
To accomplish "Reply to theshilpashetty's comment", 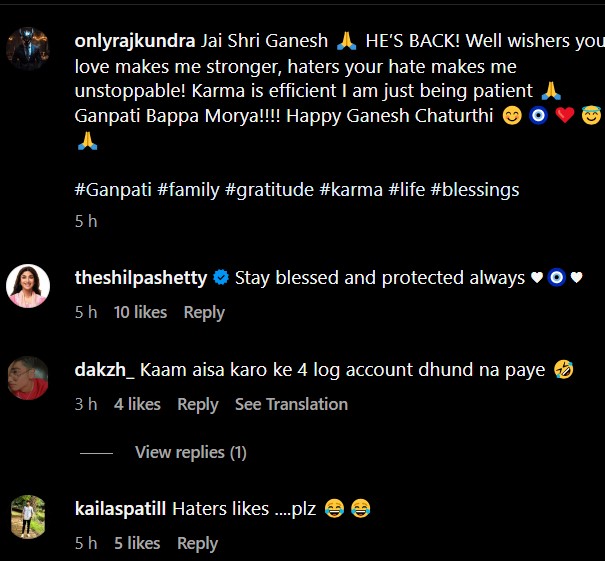I will pyautogui.click(x=204, y=312).
